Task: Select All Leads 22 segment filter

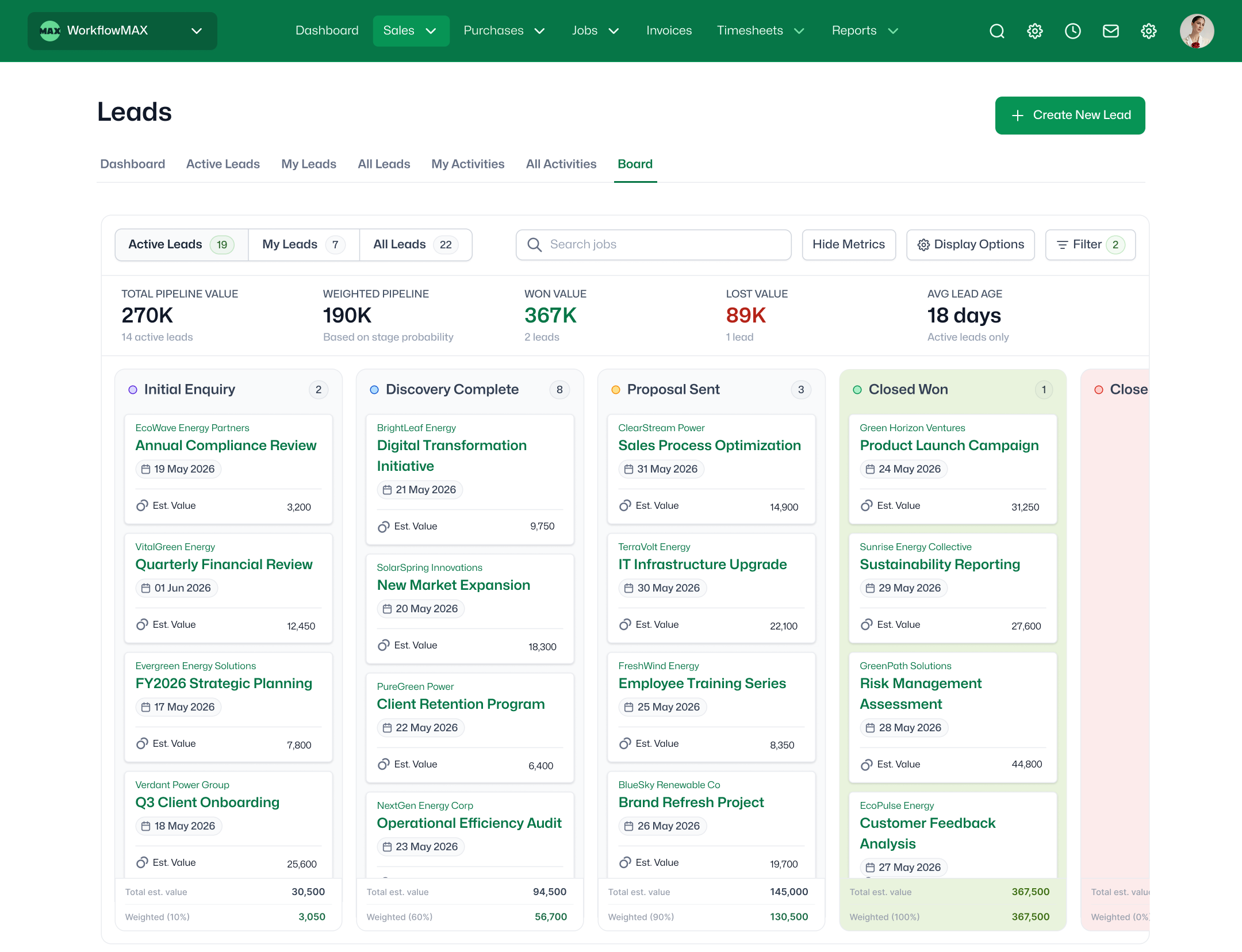Action: click(416, 245)
